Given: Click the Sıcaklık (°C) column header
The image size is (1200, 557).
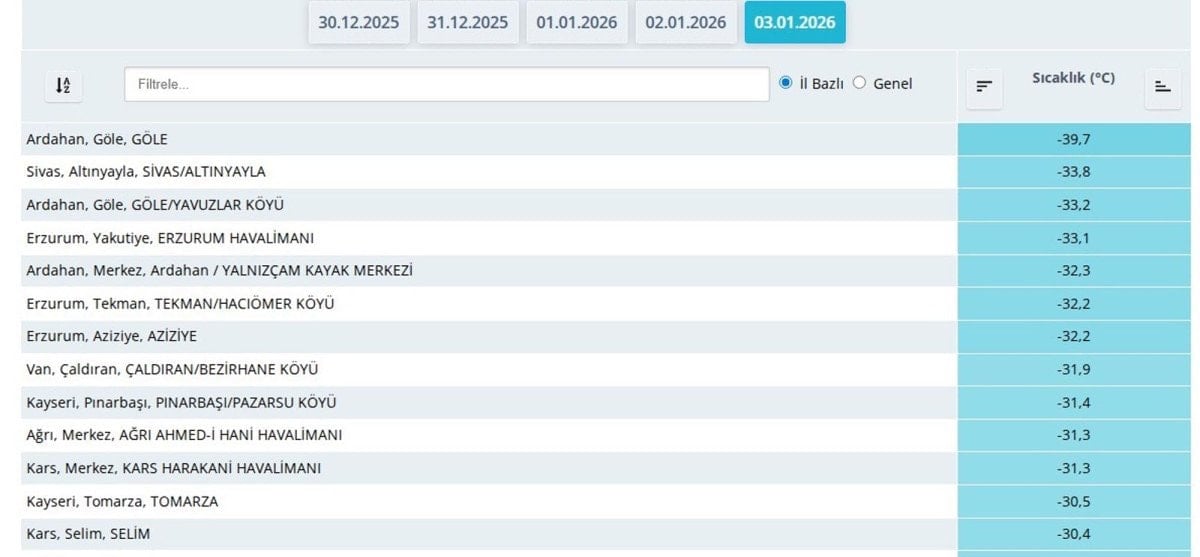Looking at the screenshot, I should pyautogui.click(x=1073, y=78).
